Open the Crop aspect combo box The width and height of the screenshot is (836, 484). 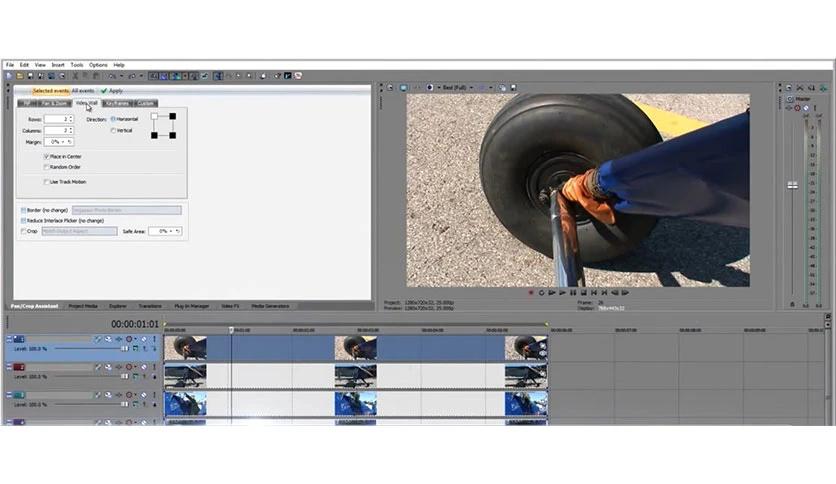tap(79, 231)
